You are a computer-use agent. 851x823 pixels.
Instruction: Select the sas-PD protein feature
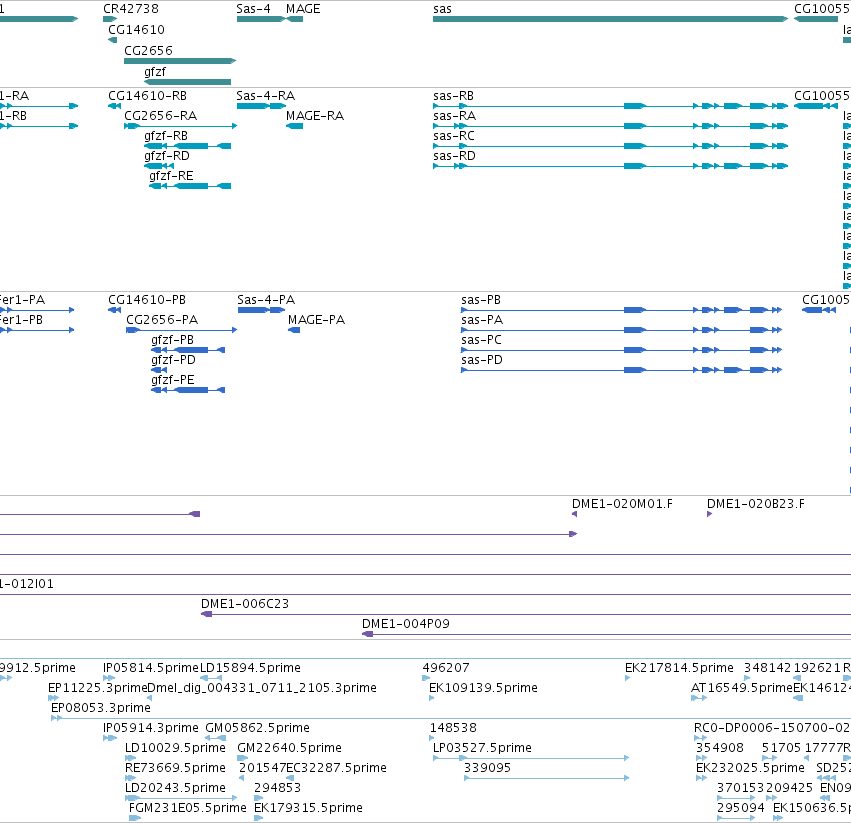pyautogui.click(x=621, y=370)
